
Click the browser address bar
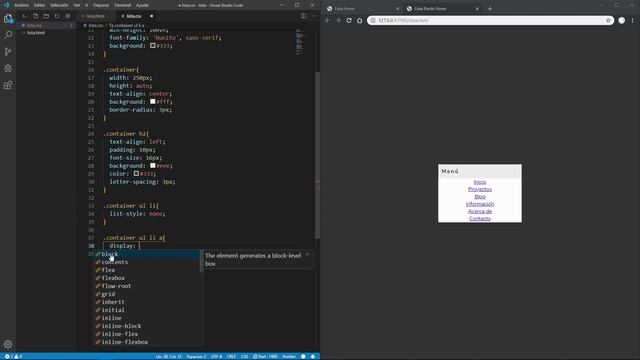(490, 20)
